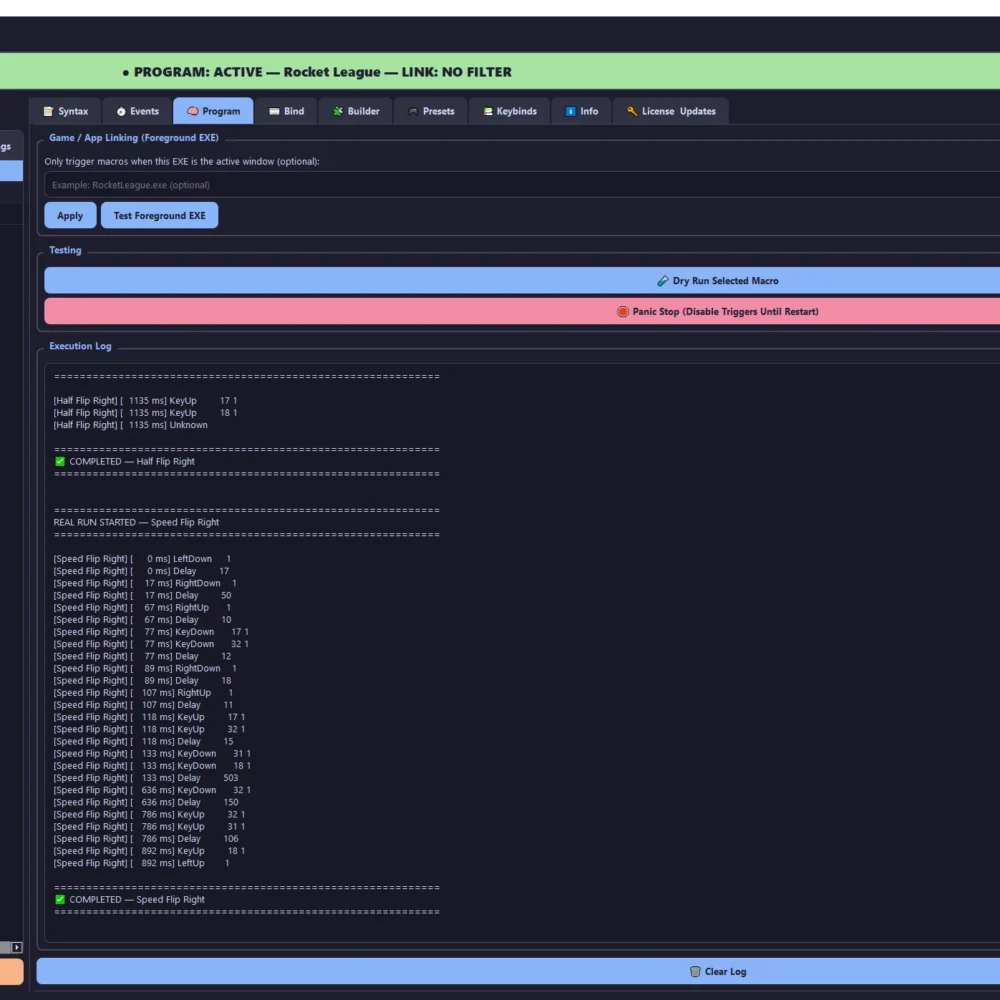Open the Presets tab
The image size is (1000, 1000).
click(x=430, y=111)
